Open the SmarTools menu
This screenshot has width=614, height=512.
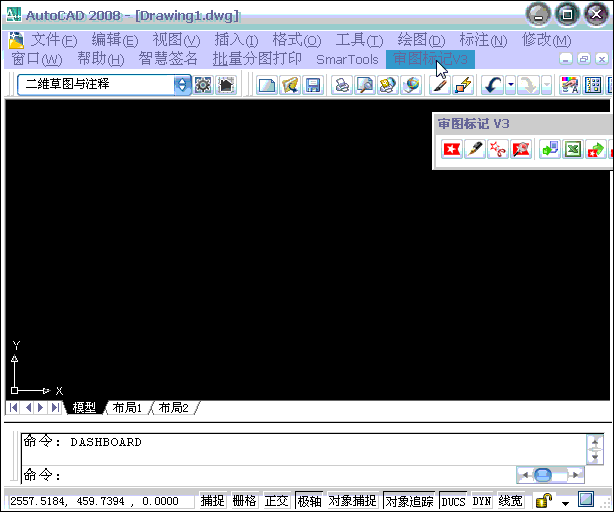(x=347, y=59)
